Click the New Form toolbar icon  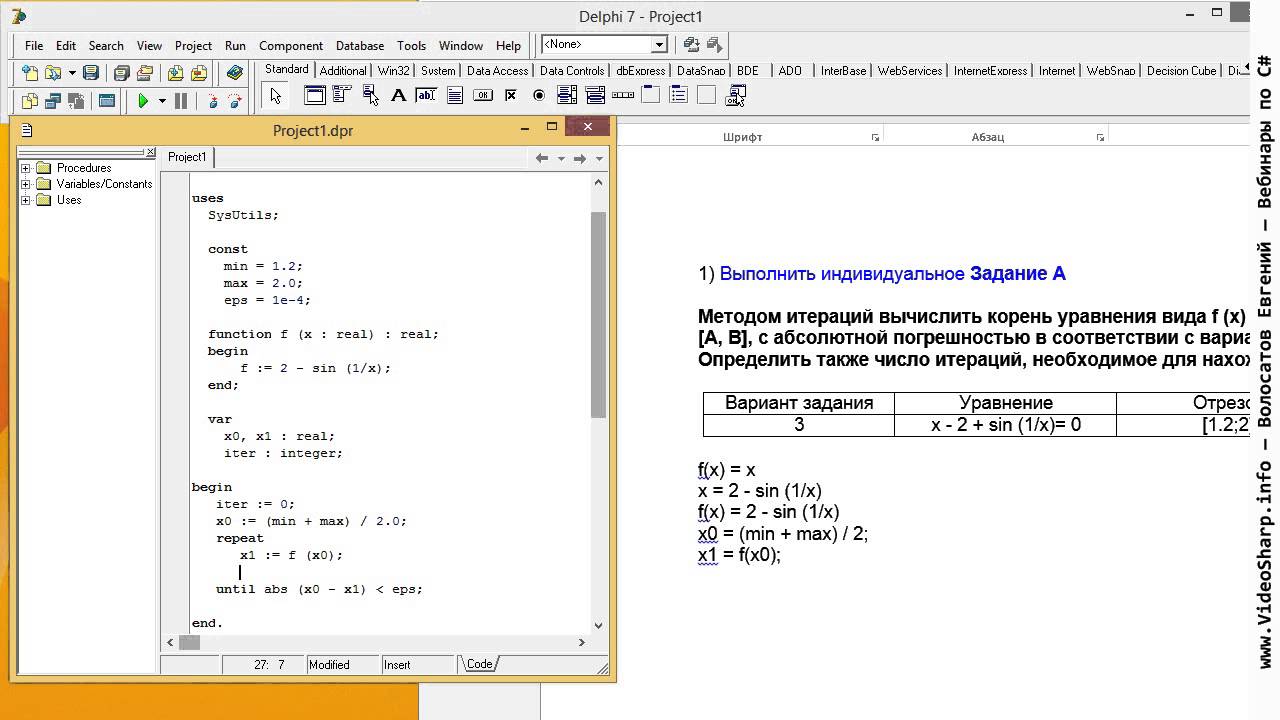107,100
